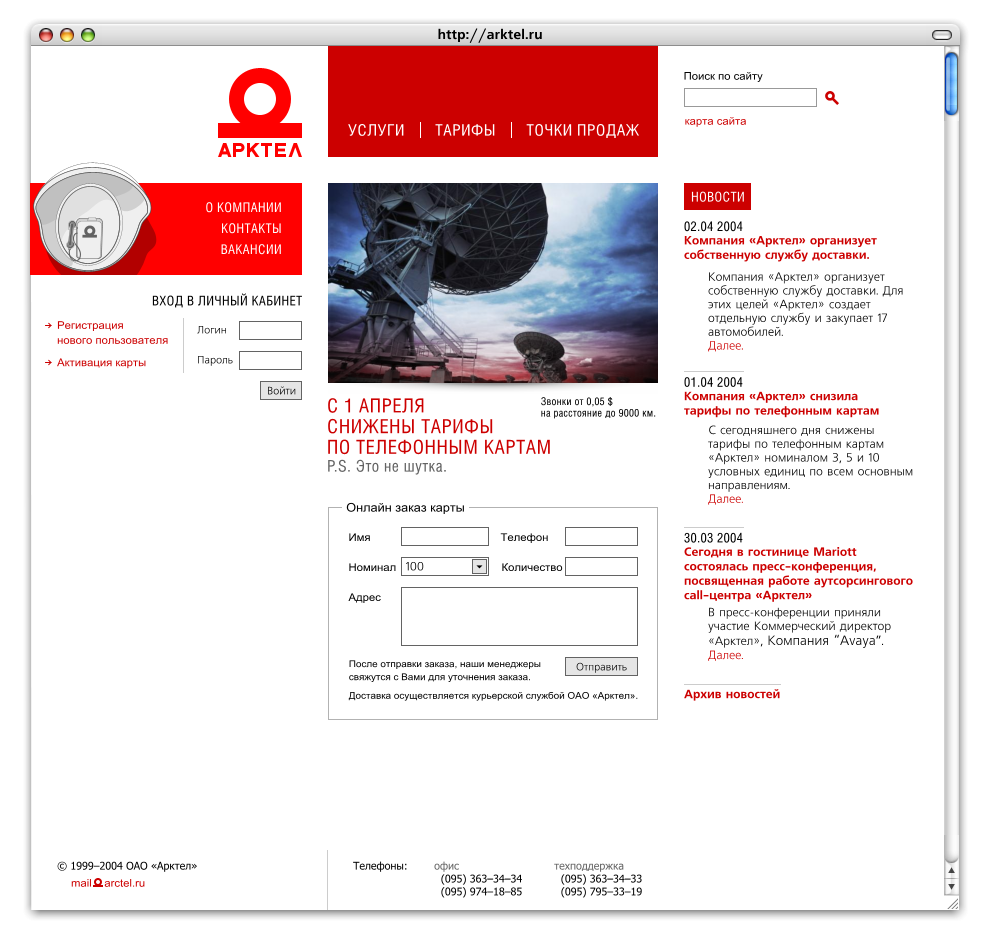Click the ВХОД В ЛИЧНЫЙ КАБИНЕТ heading
Image resolution: width=988 pixels, height=947 pixels.
pos(227,301)
